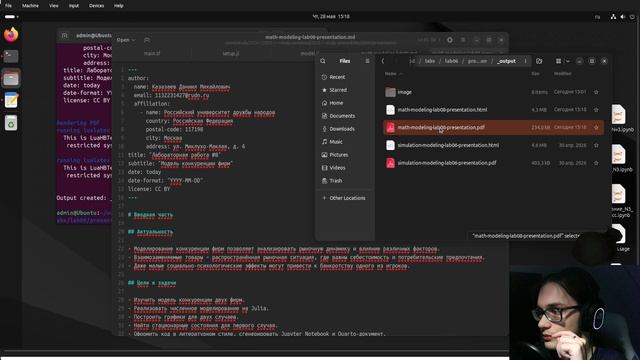Open the path bar three-dot menu
This screenshot has width=640, height=360.
pyautogui.click(x=525, y=61)
